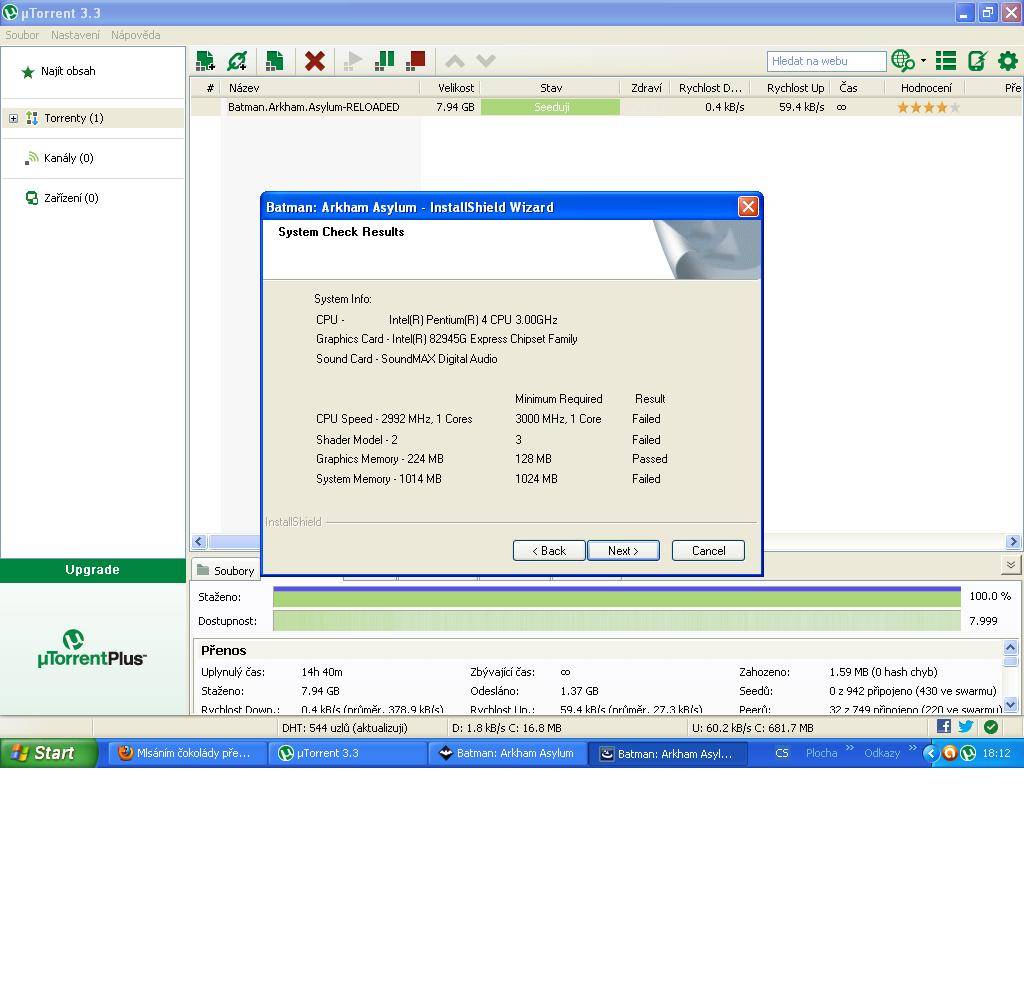Start the torrent with play icon

(x=353, y=61)
